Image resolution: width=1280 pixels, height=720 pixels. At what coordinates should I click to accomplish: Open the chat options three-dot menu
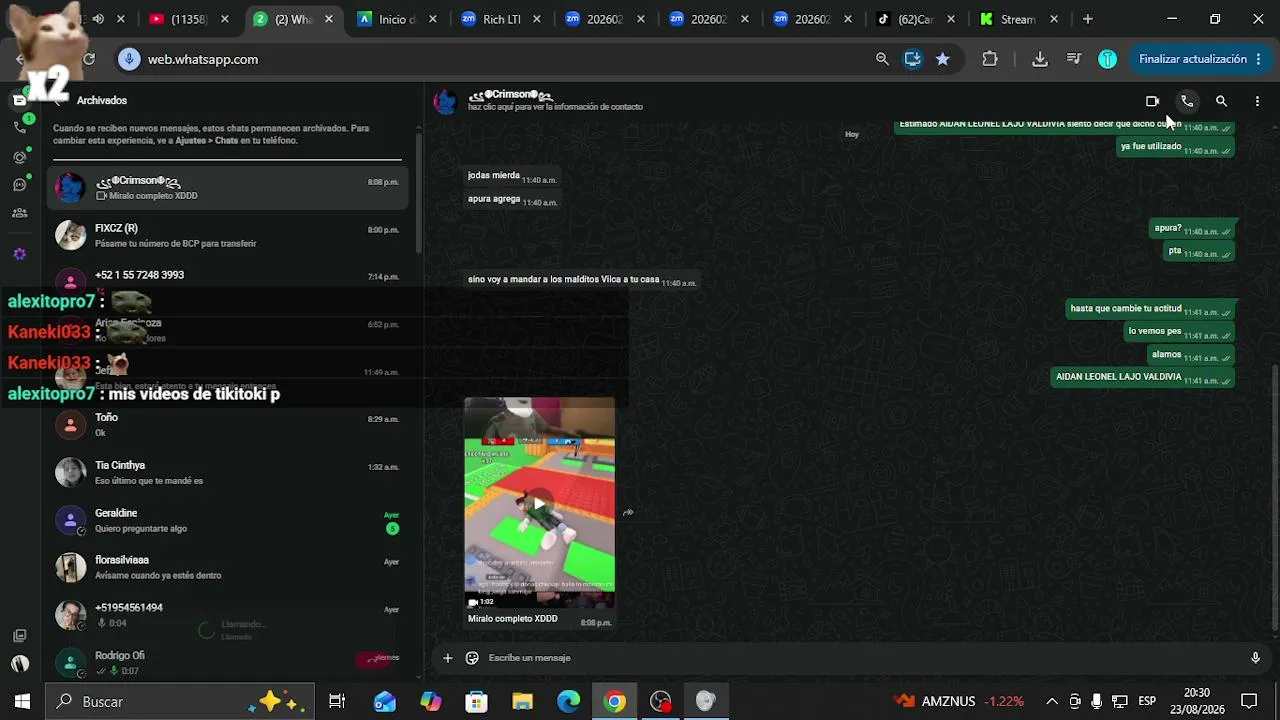pyautogui.click(x=1257, y=101)
